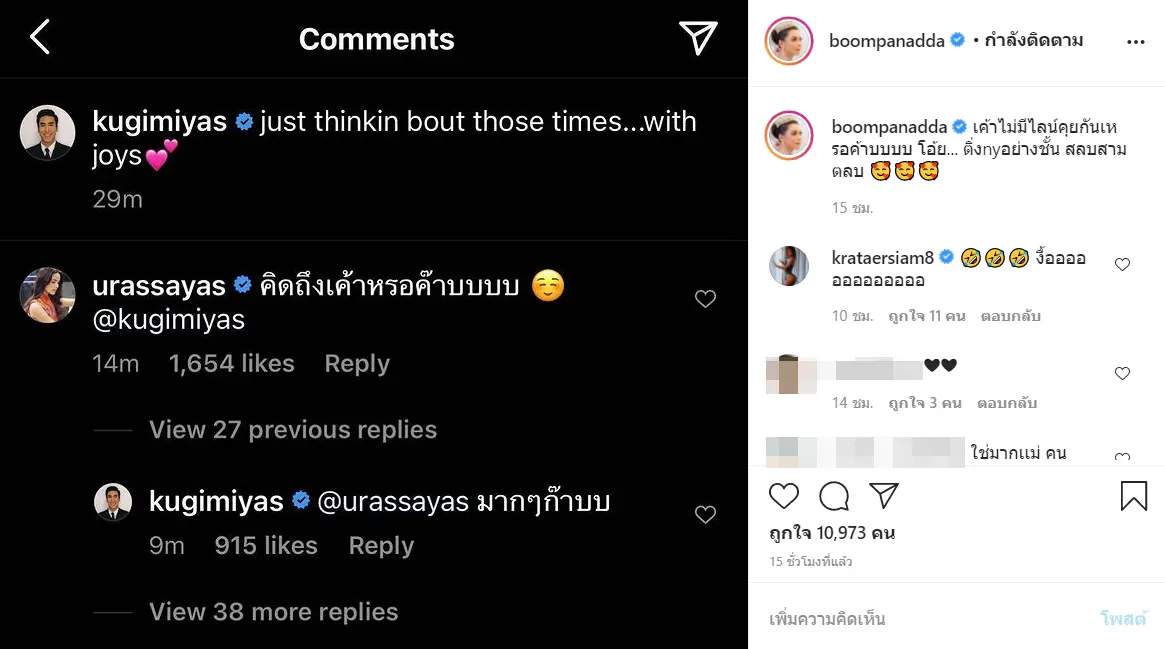Like urassayas's comment with the heart
This screenshot has height=649, width=1165.
[x=705, y=299]
